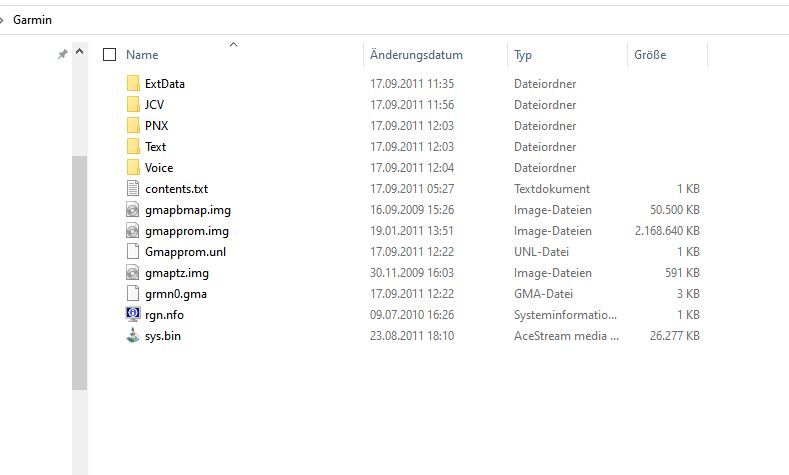
Task: Select the rgn.nfo file name
Action: coord(164,315)
